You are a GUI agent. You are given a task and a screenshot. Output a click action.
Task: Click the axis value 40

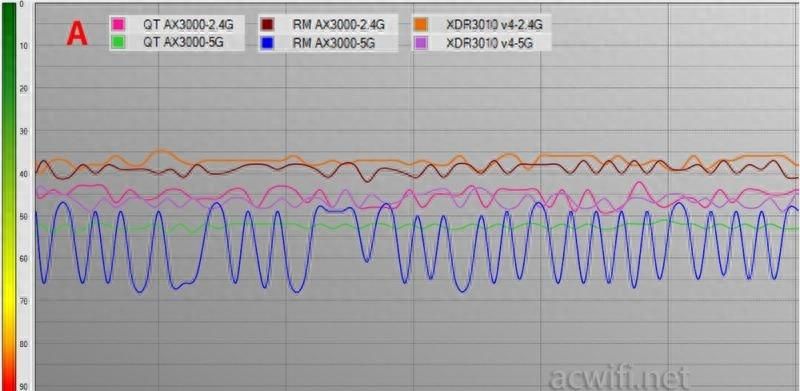[22, 174]
